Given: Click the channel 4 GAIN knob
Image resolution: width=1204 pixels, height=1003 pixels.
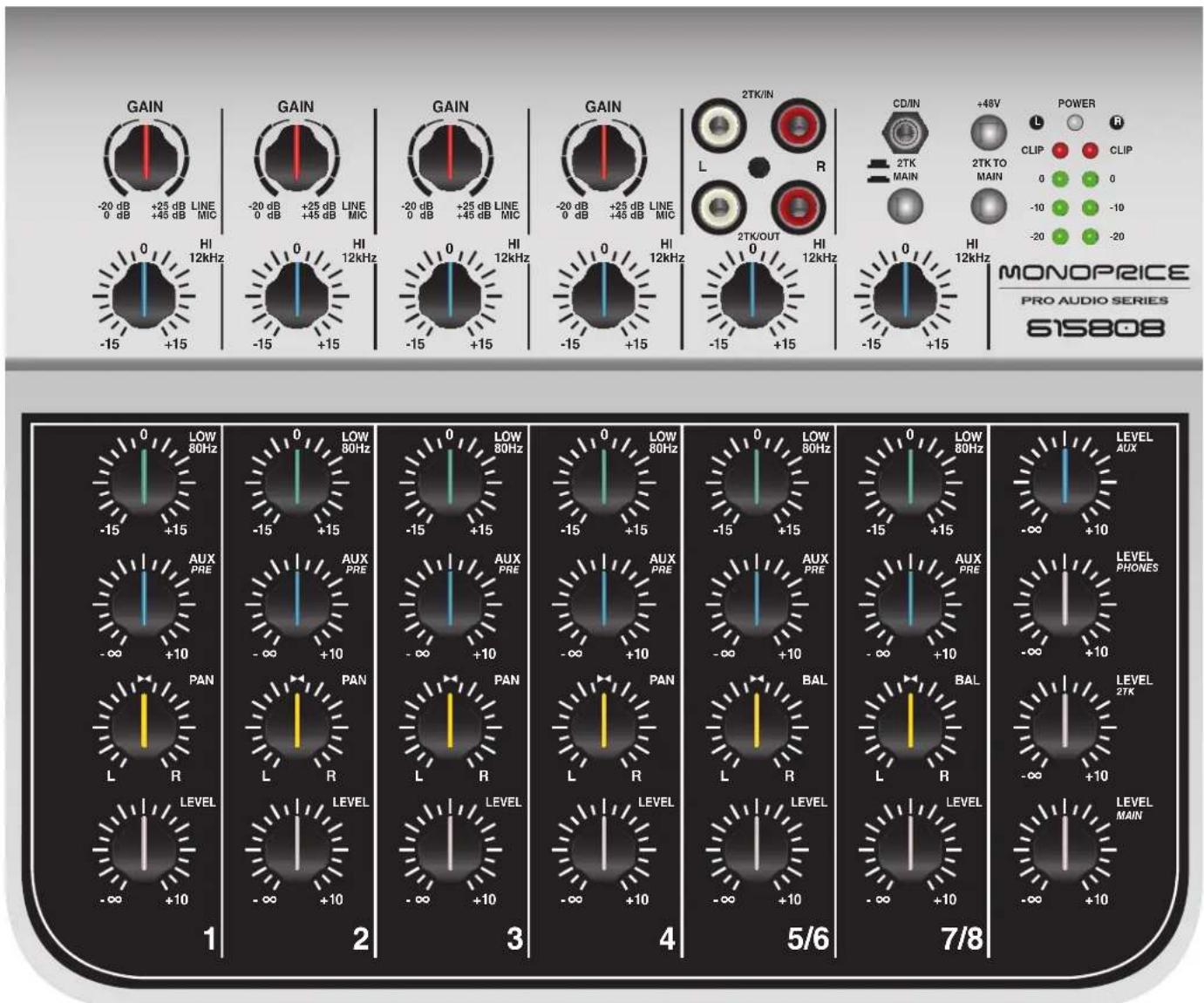Looking at the screenshot, I should [x=603, y=158].
